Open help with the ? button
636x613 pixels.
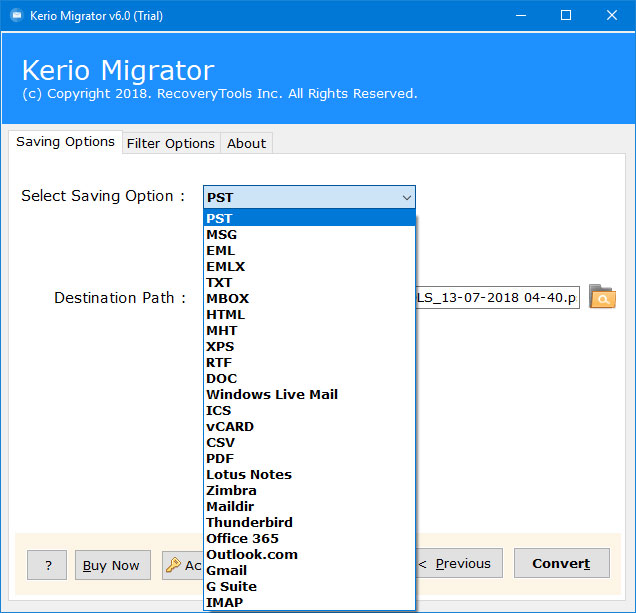pos(47,565)
